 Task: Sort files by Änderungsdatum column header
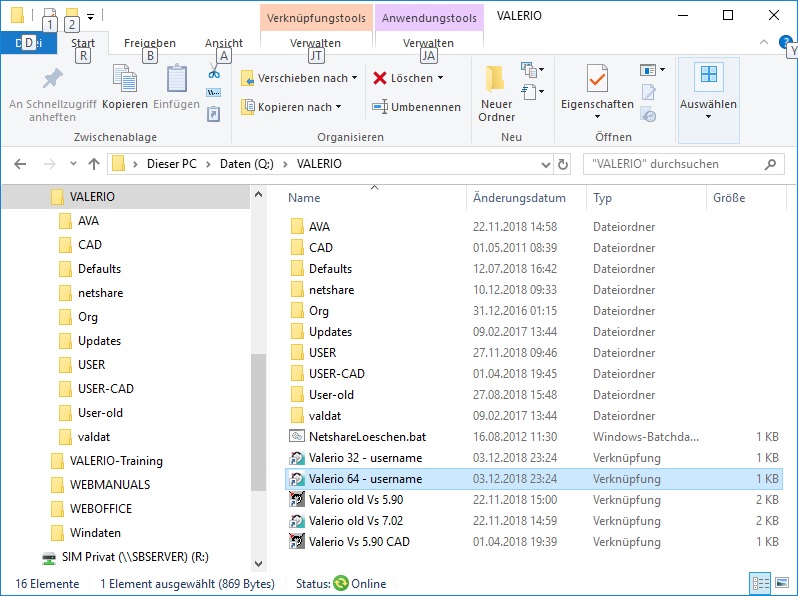(x=519, y=198)
